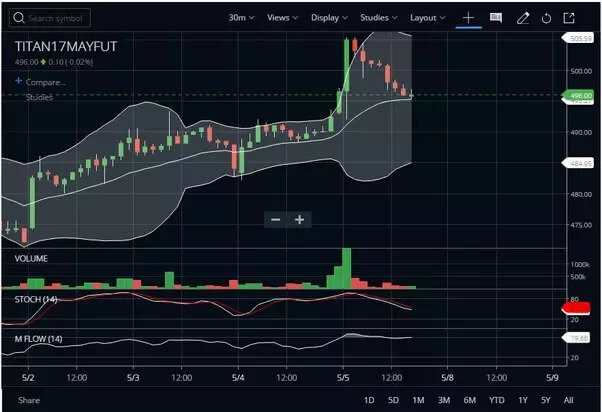Select the All range
The image size is (602, 412).
coord(569,400)
